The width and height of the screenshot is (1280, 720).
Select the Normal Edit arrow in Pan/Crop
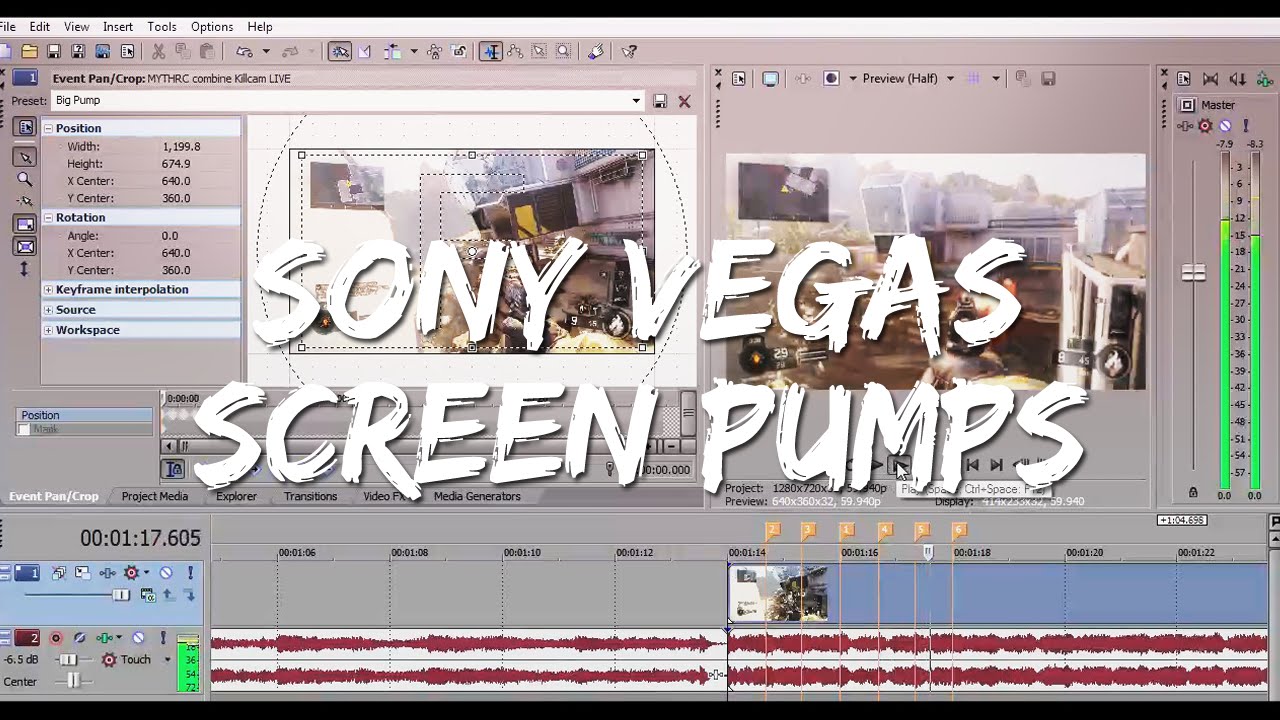(25, 157)
